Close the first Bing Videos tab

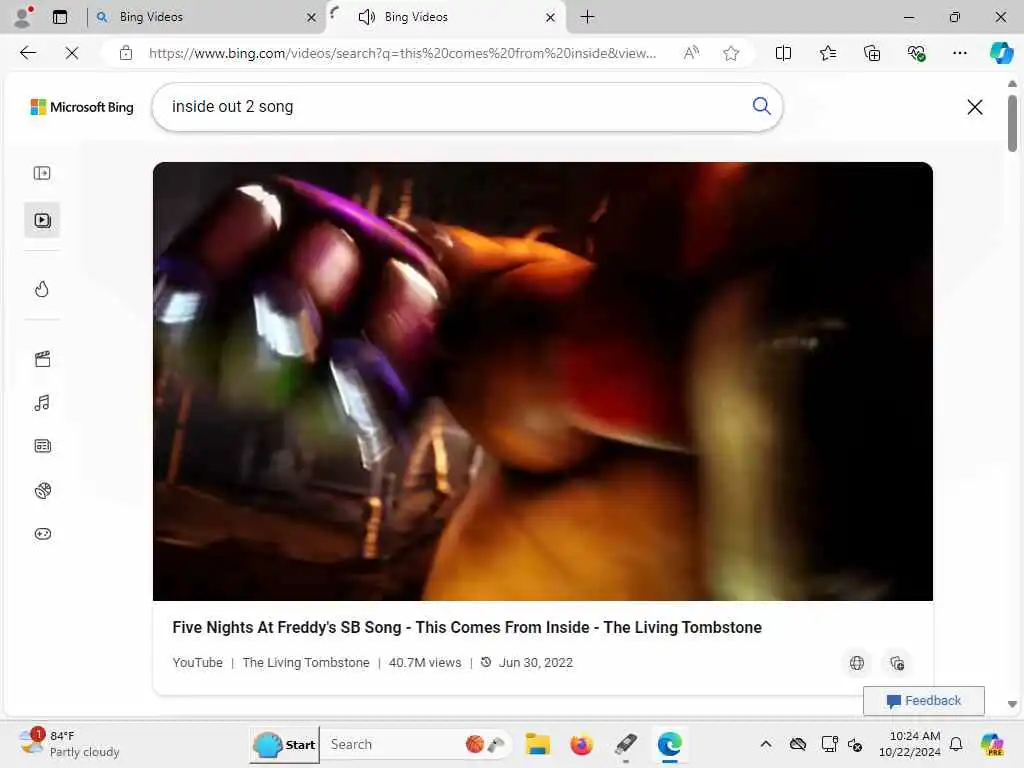pyautogui.click(x=312, y=18)
